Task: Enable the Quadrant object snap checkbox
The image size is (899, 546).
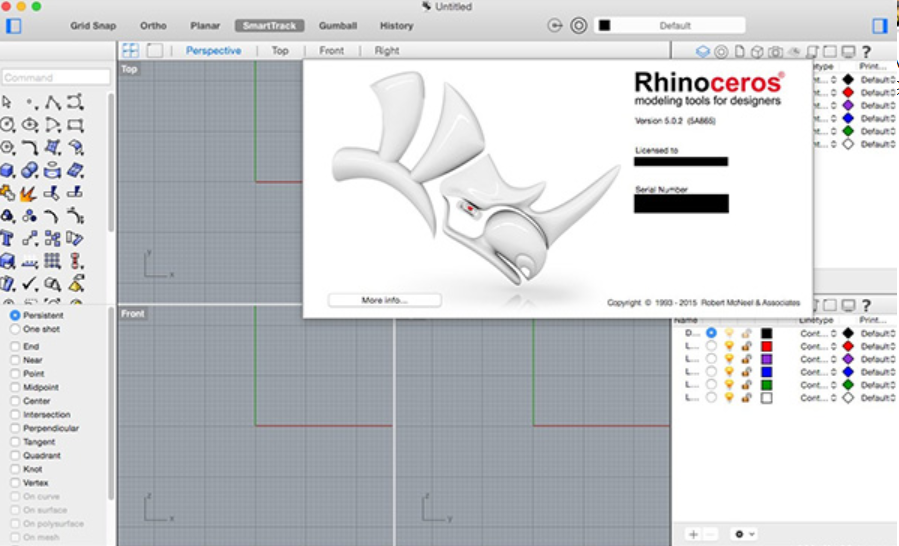Action: [x=15, y=455]
